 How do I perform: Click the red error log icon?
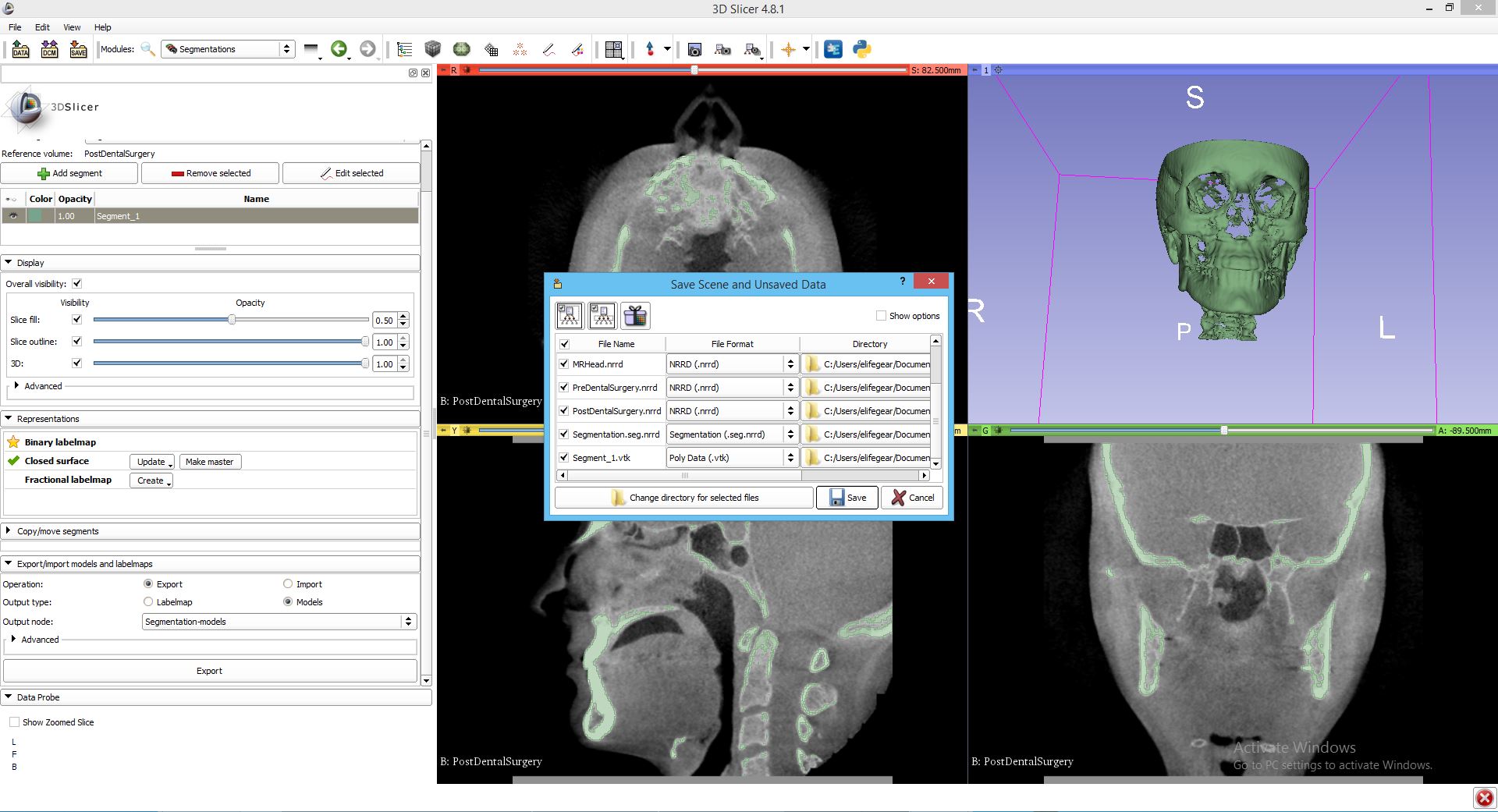tap(1485, 798)
